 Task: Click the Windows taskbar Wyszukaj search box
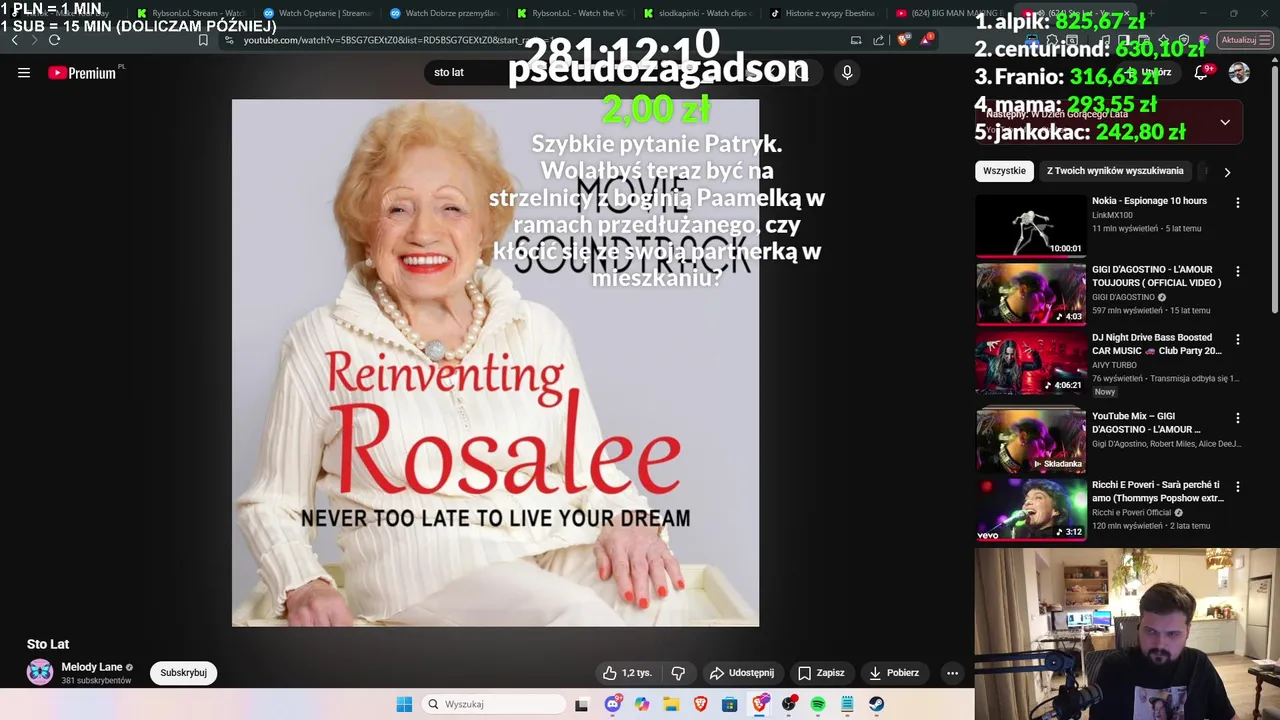[492, 704]
